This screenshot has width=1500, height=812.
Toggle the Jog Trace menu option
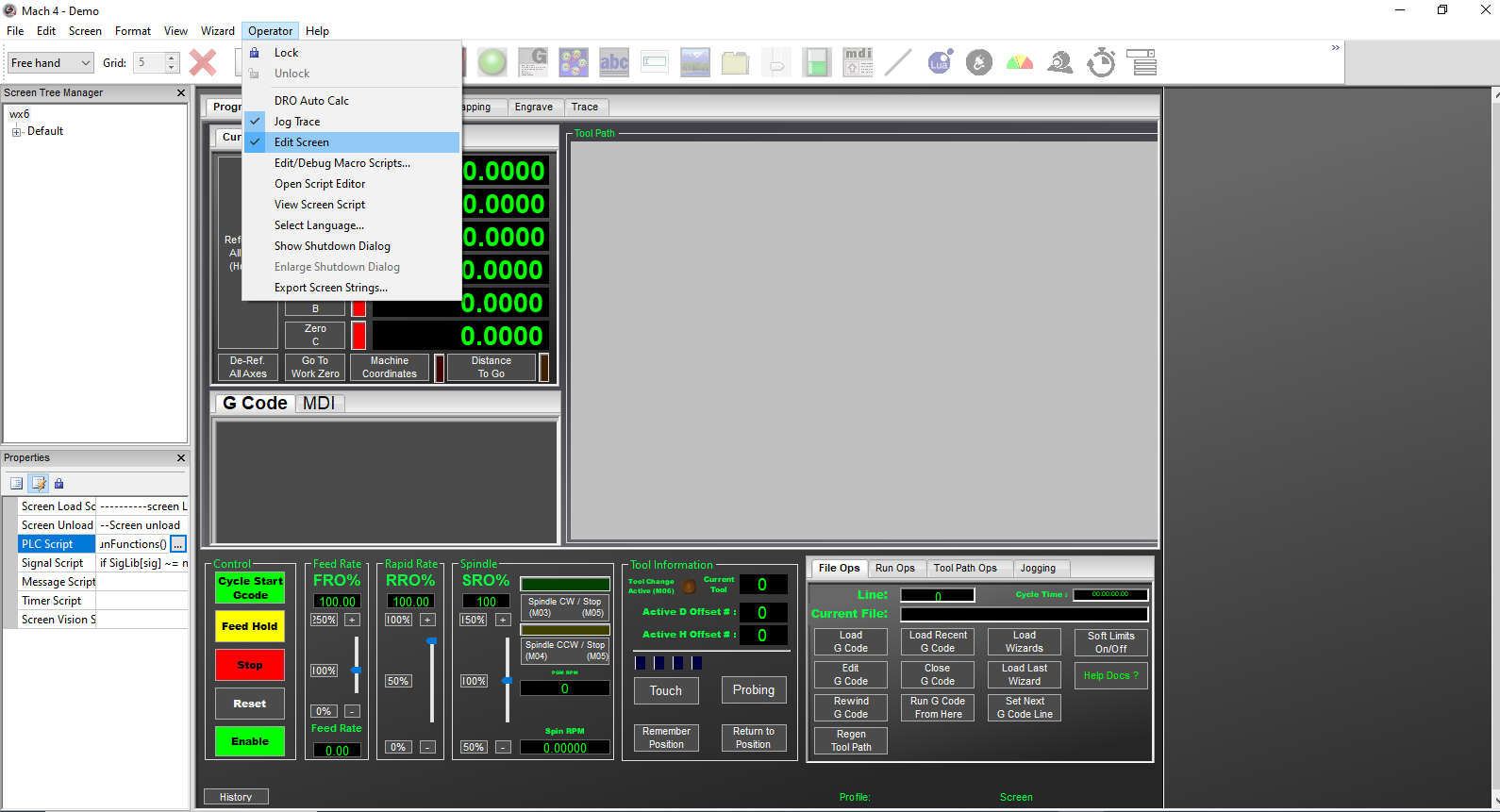coord(352,122)
